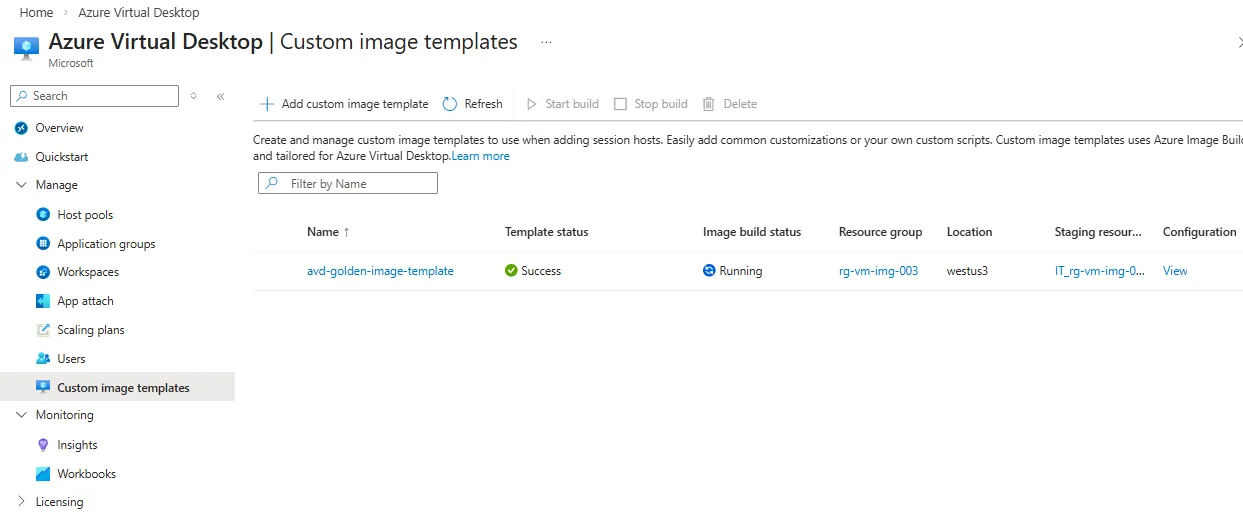Click the Refresh circular arrow icon
This screenshot has width=1243, height=532.
click(450, 104)
